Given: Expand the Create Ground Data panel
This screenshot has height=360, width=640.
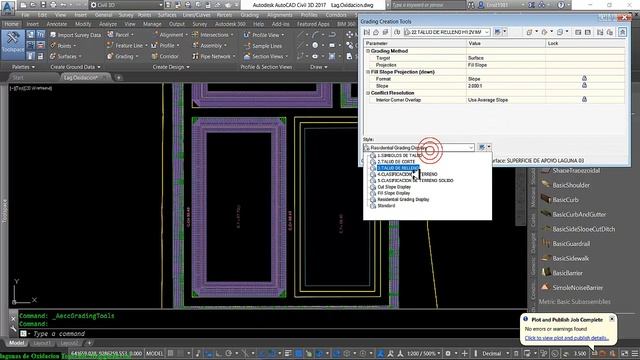Looking at the screenshot, I should 75,67.
